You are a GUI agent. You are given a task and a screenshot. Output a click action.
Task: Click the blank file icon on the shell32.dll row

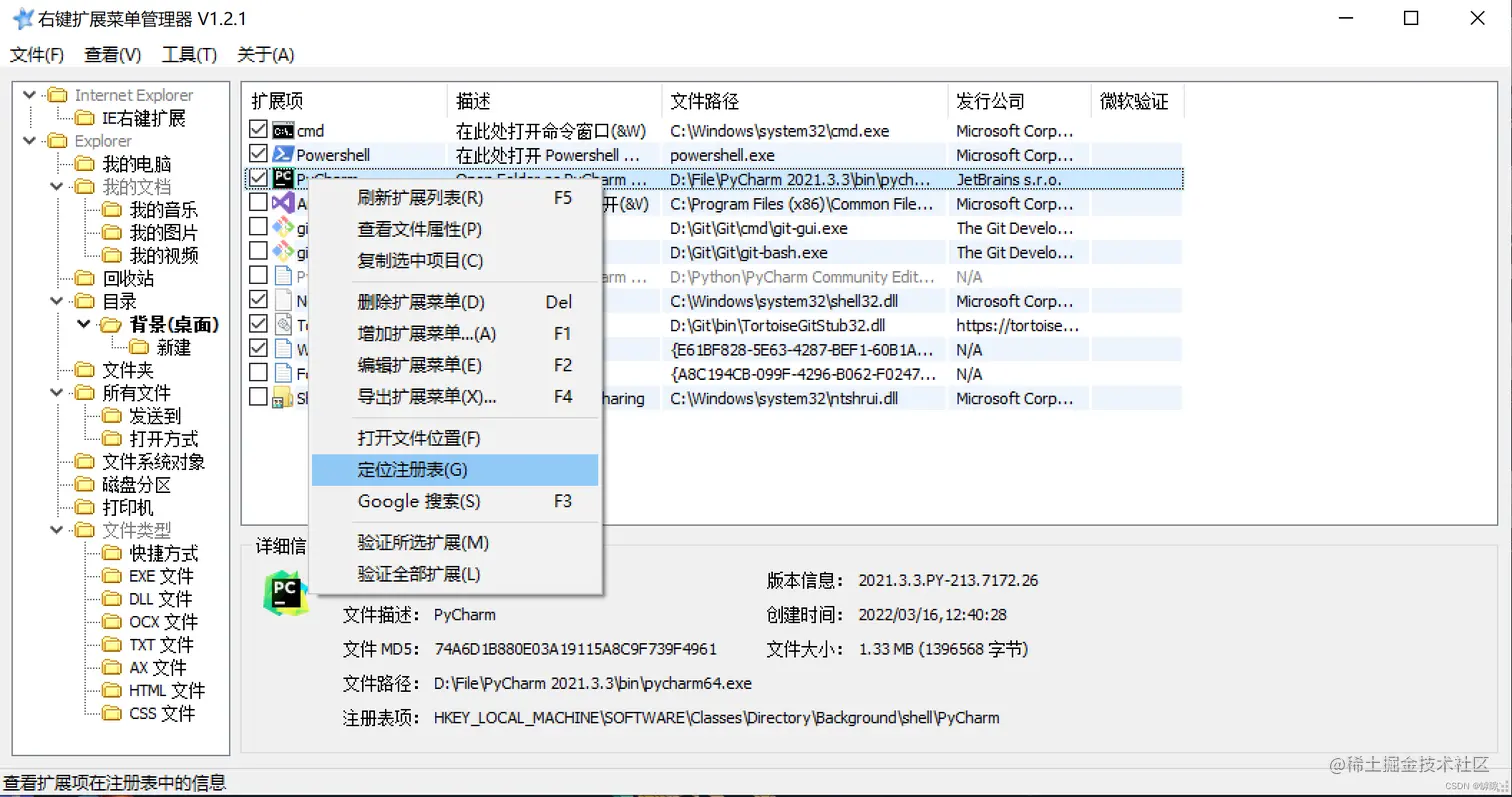(x=283, y=300)
